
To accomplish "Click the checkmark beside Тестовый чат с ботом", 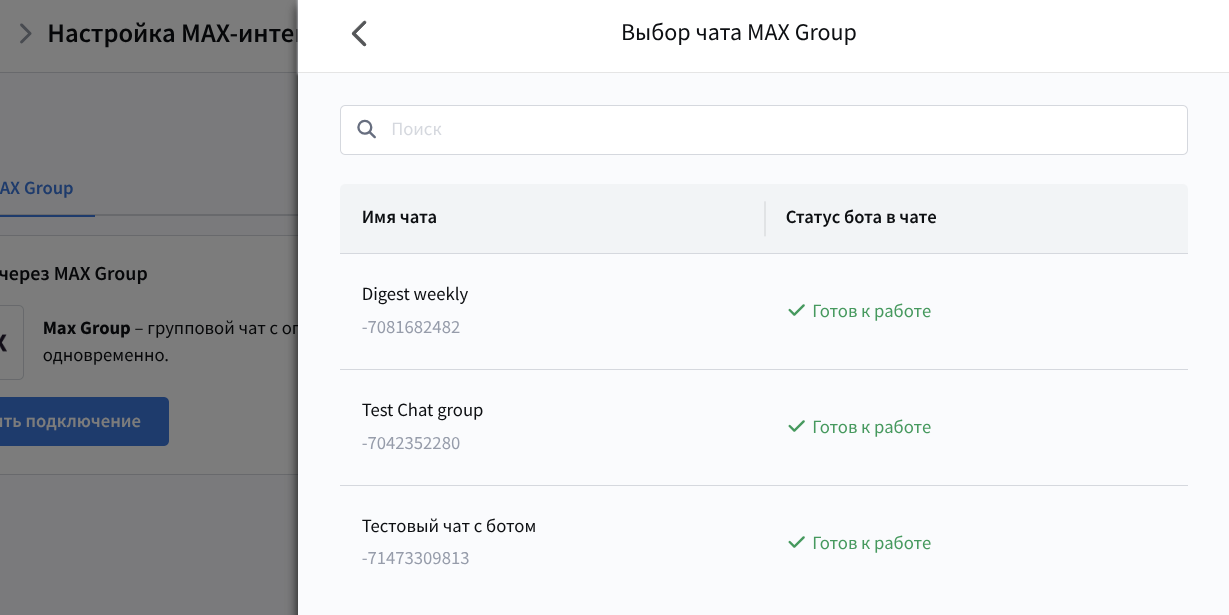I will coord(796,543).
